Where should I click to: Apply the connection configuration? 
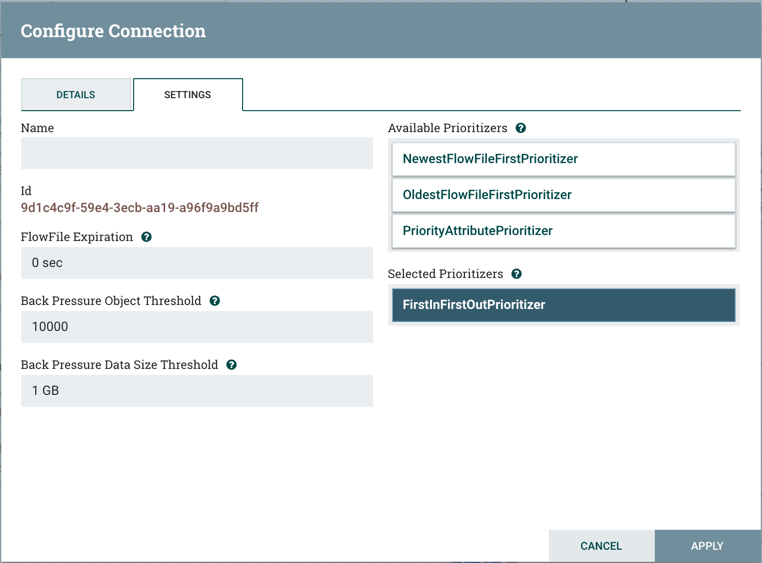(x=707, y=546)
